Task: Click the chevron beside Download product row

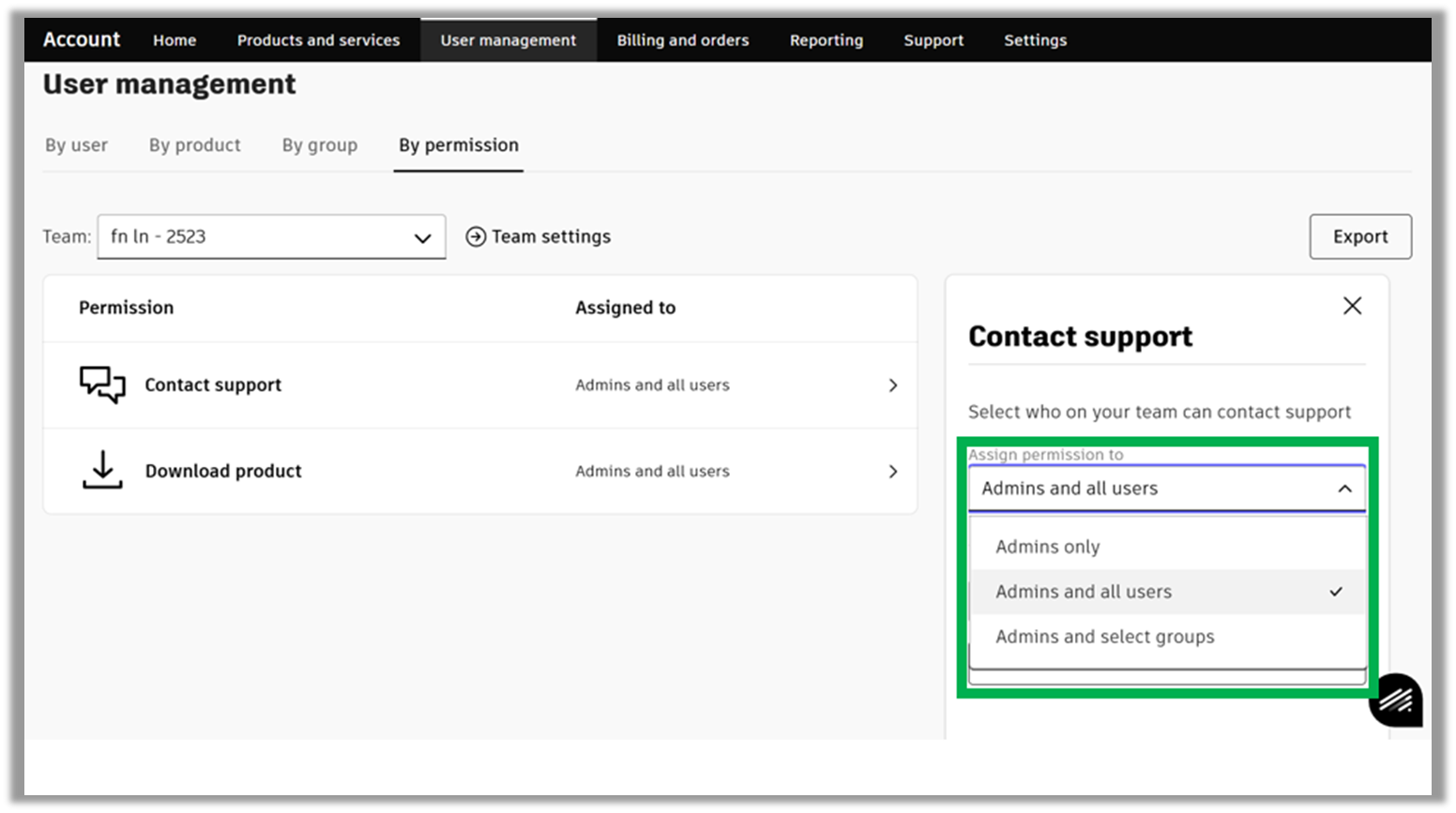Action: coord(892,471)
